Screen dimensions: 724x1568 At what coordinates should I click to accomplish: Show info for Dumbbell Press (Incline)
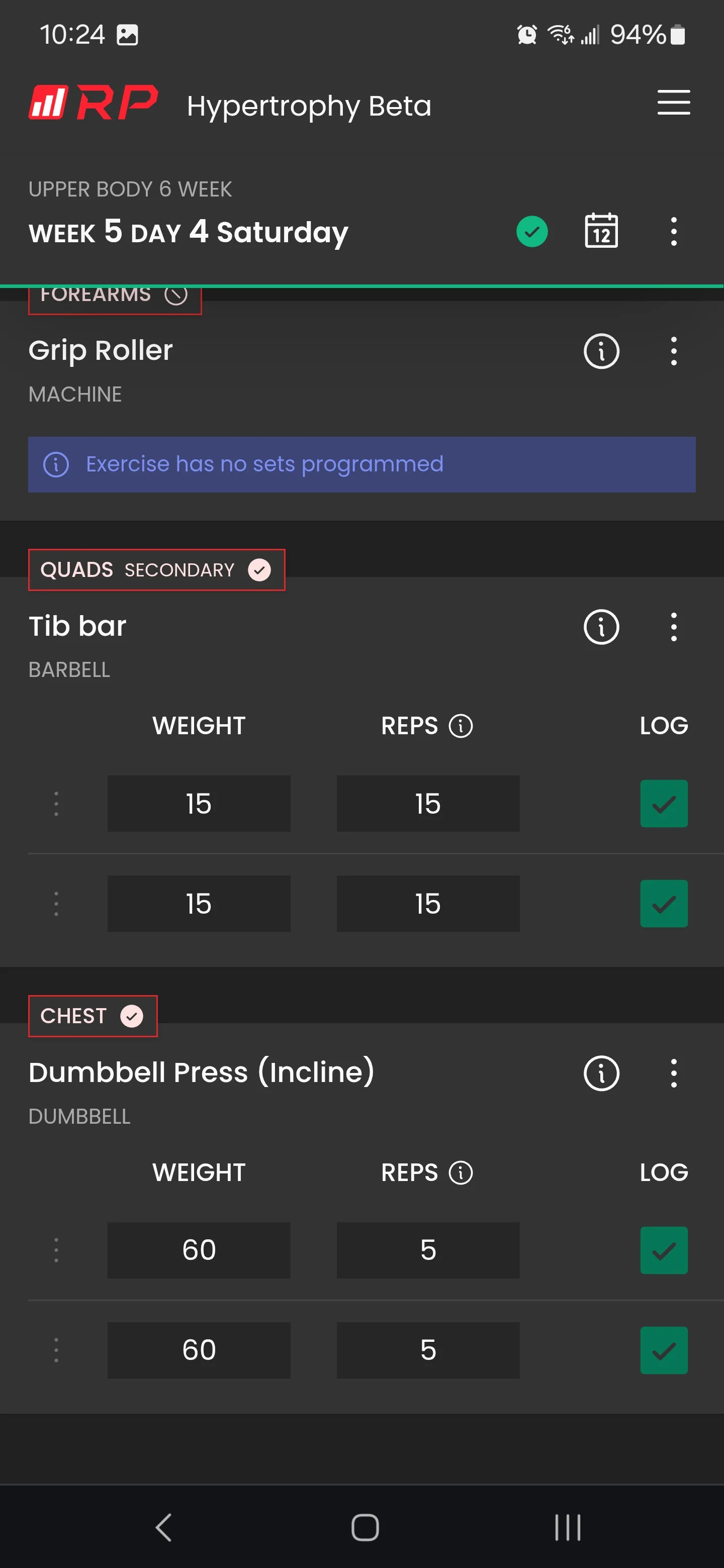(x=601, y=1073)
